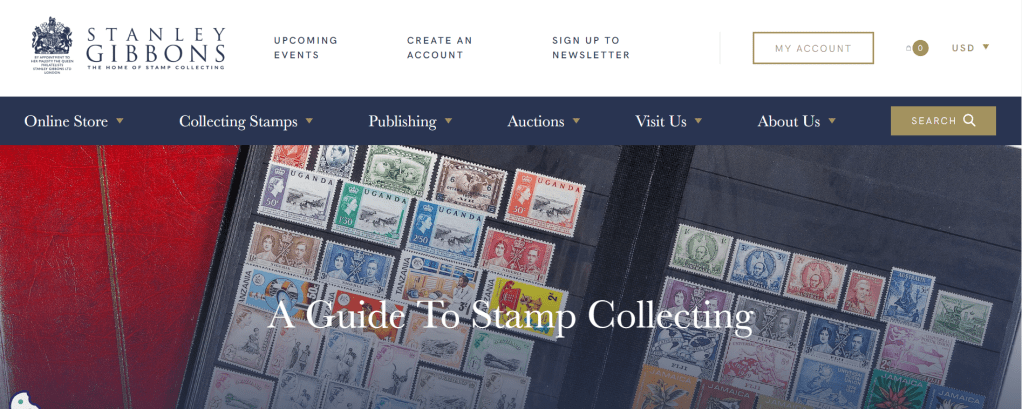The height and width of the screenshot is (409, 1022).
Task: Expand the USD currency dropdown
Action: (971, 48)
